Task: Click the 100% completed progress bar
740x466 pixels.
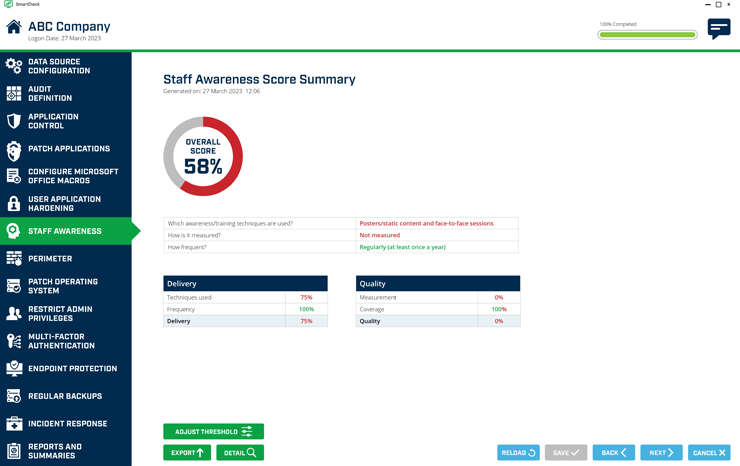Action: (x=647, y=35)
